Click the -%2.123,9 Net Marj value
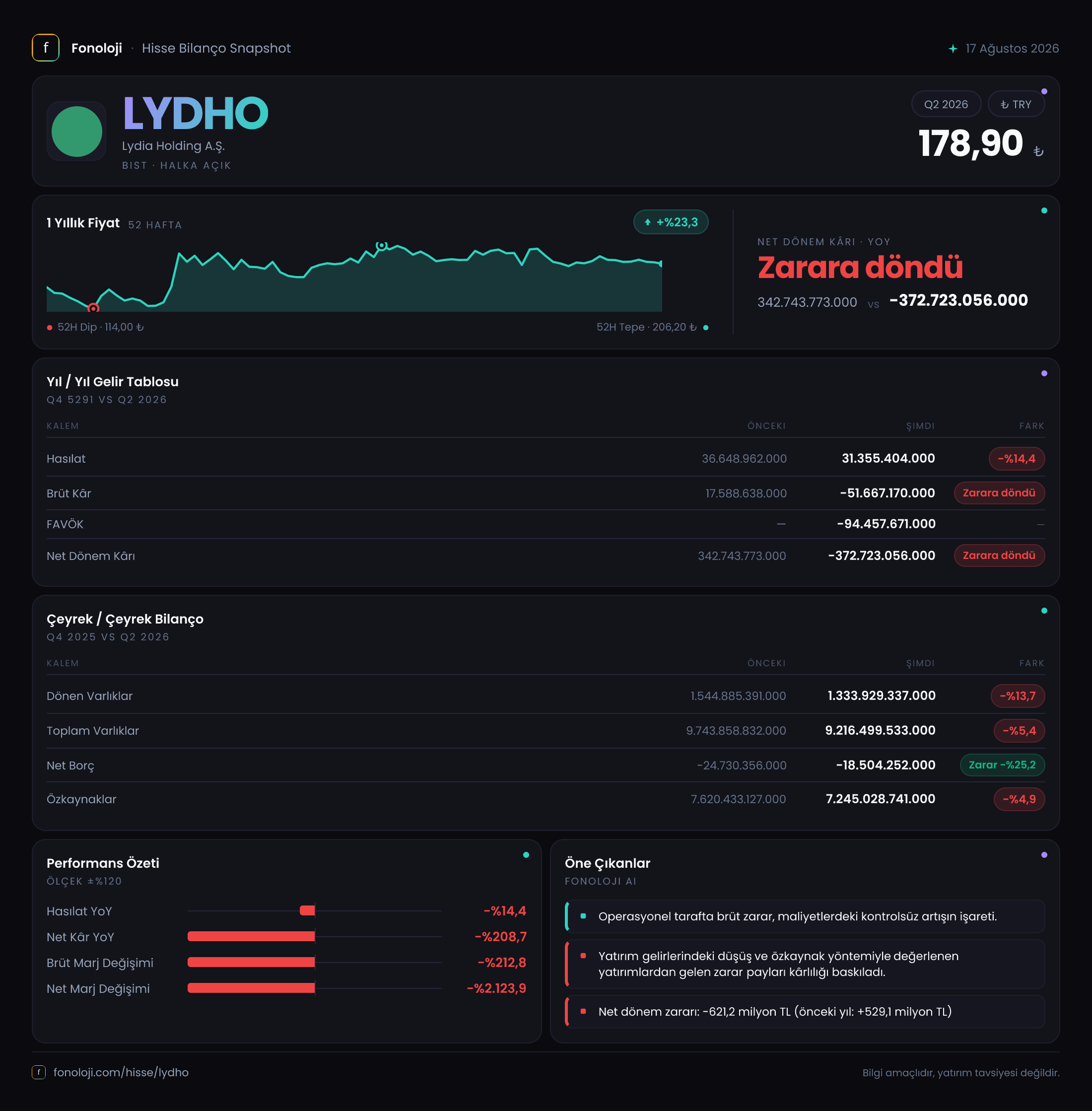The image size is (1092, 1111). pyautogui.click(x=496, y=988)
